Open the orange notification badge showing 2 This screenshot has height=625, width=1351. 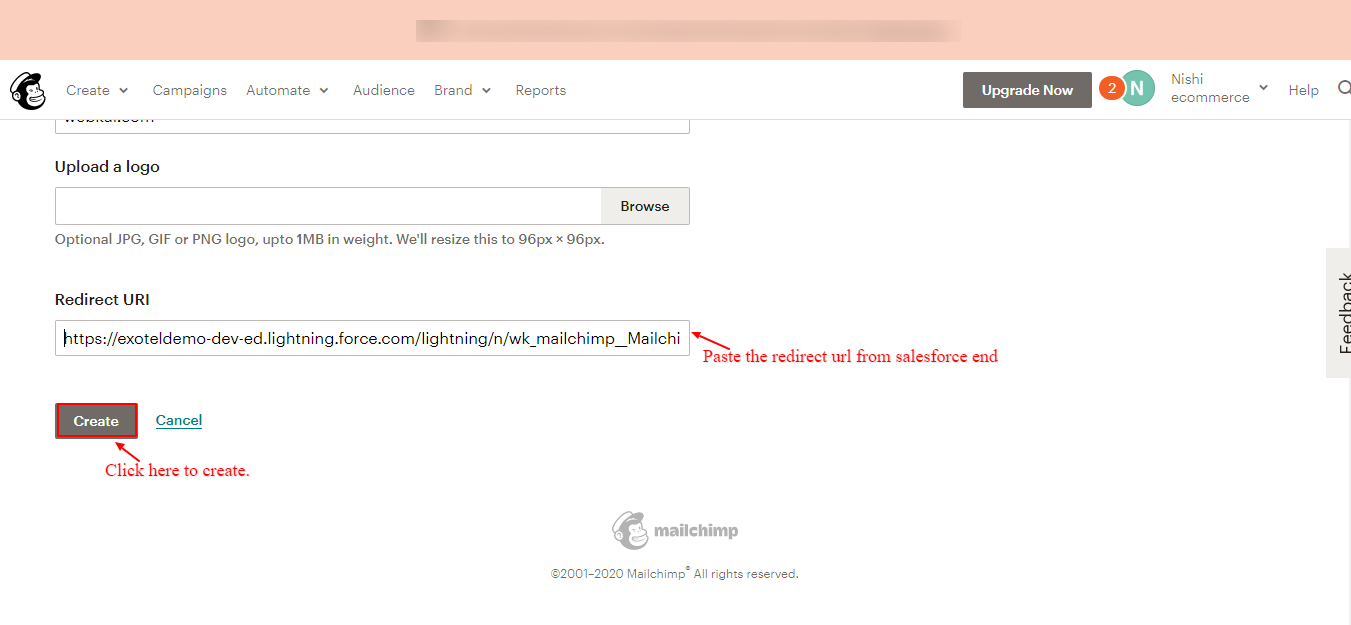[x=1111, y=88]
